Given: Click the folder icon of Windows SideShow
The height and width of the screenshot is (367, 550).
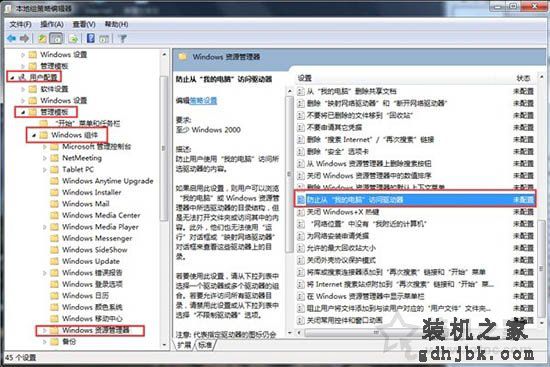Looking at the screenshot, I should (x=54, y=250).
